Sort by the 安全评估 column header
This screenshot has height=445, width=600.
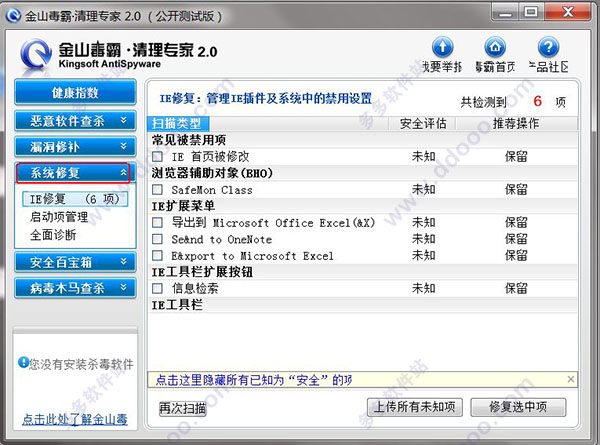[423, 124]
